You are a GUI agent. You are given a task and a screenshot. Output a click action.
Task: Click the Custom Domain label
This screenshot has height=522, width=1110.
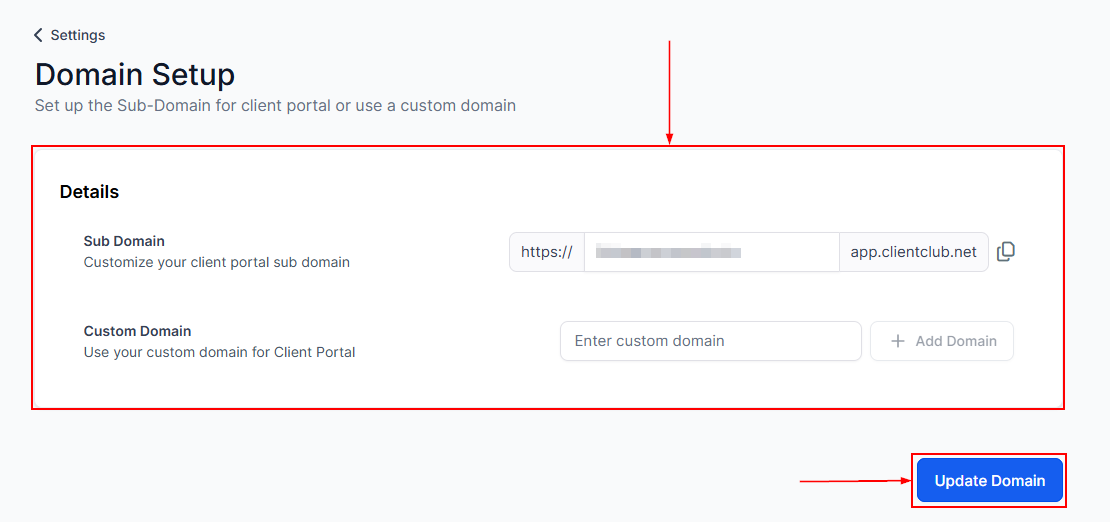[137, 331]
